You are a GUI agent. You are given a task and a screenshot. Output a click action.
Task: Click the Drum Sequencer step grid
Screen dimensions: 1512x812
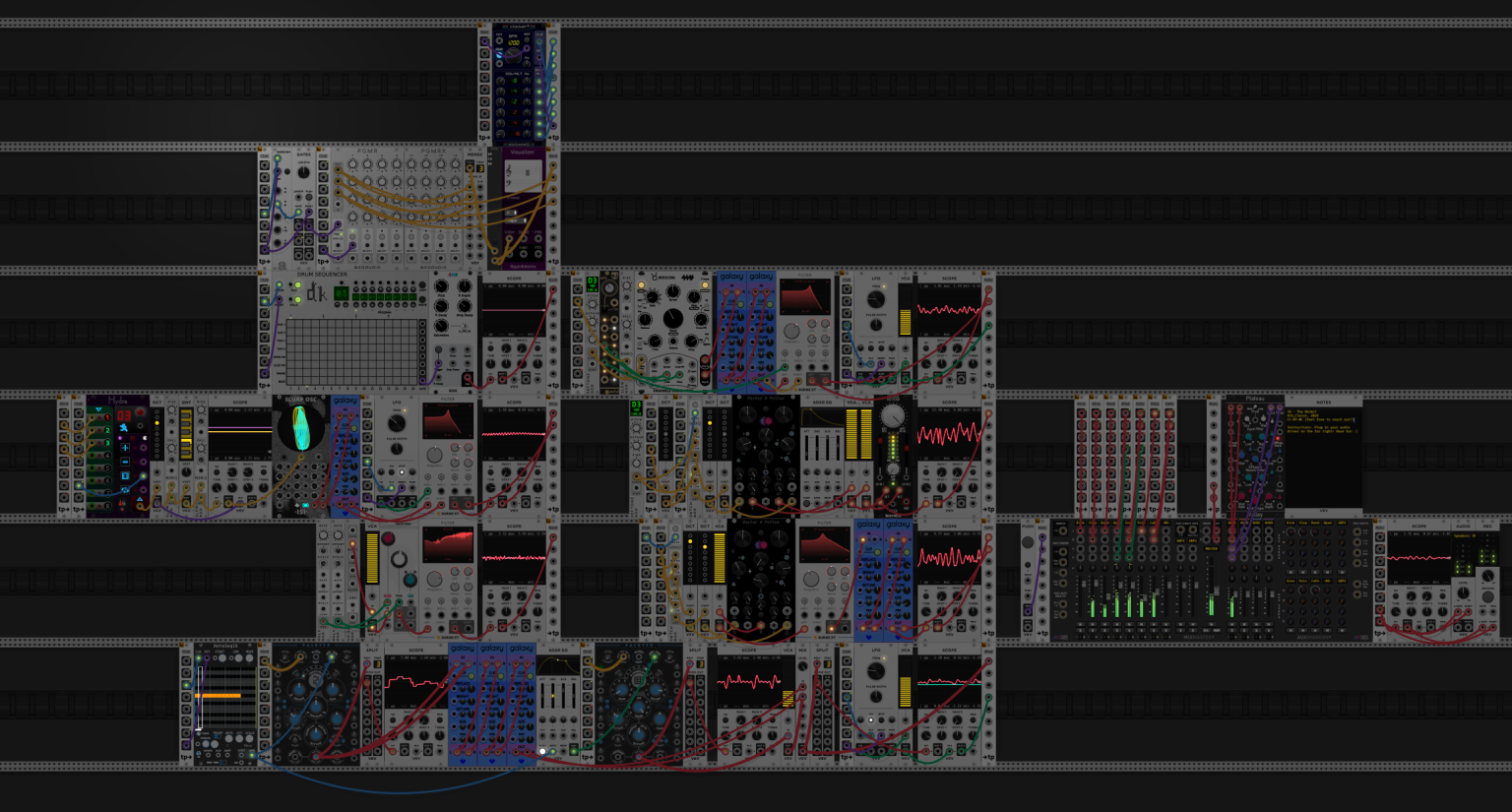[x=352, y=351]
